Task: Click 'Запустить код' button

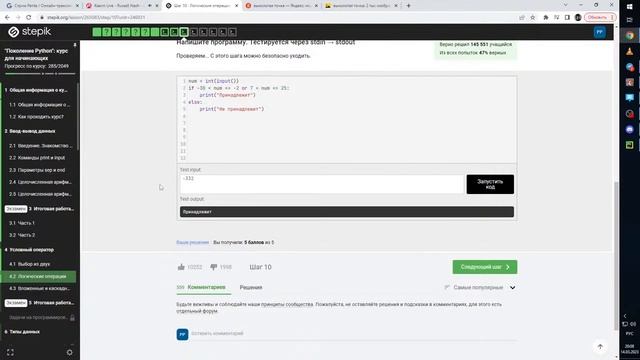Action: click(490, 184)
